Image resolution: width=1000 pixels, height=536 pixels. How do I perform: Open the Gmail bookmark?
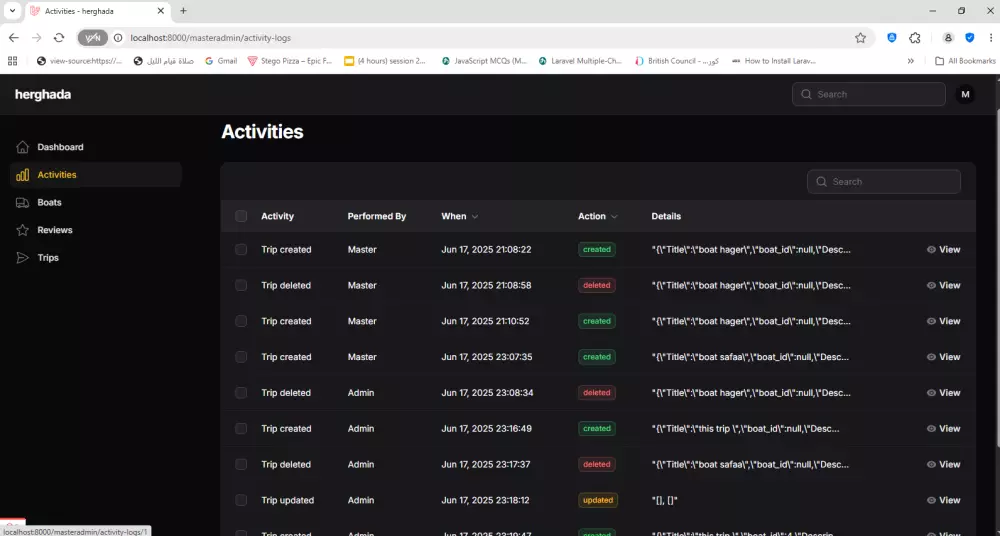220,61
